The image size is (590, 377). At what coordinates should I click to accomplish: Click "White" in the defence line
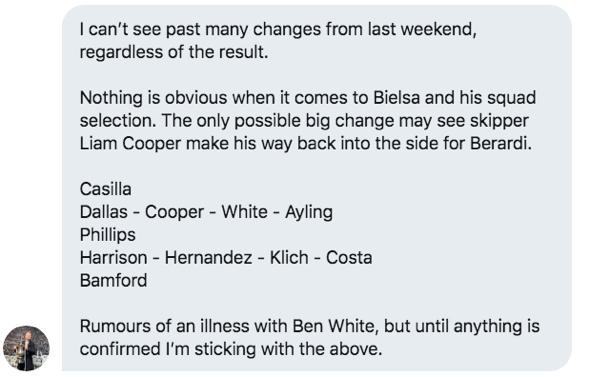(x=244, y=212)
